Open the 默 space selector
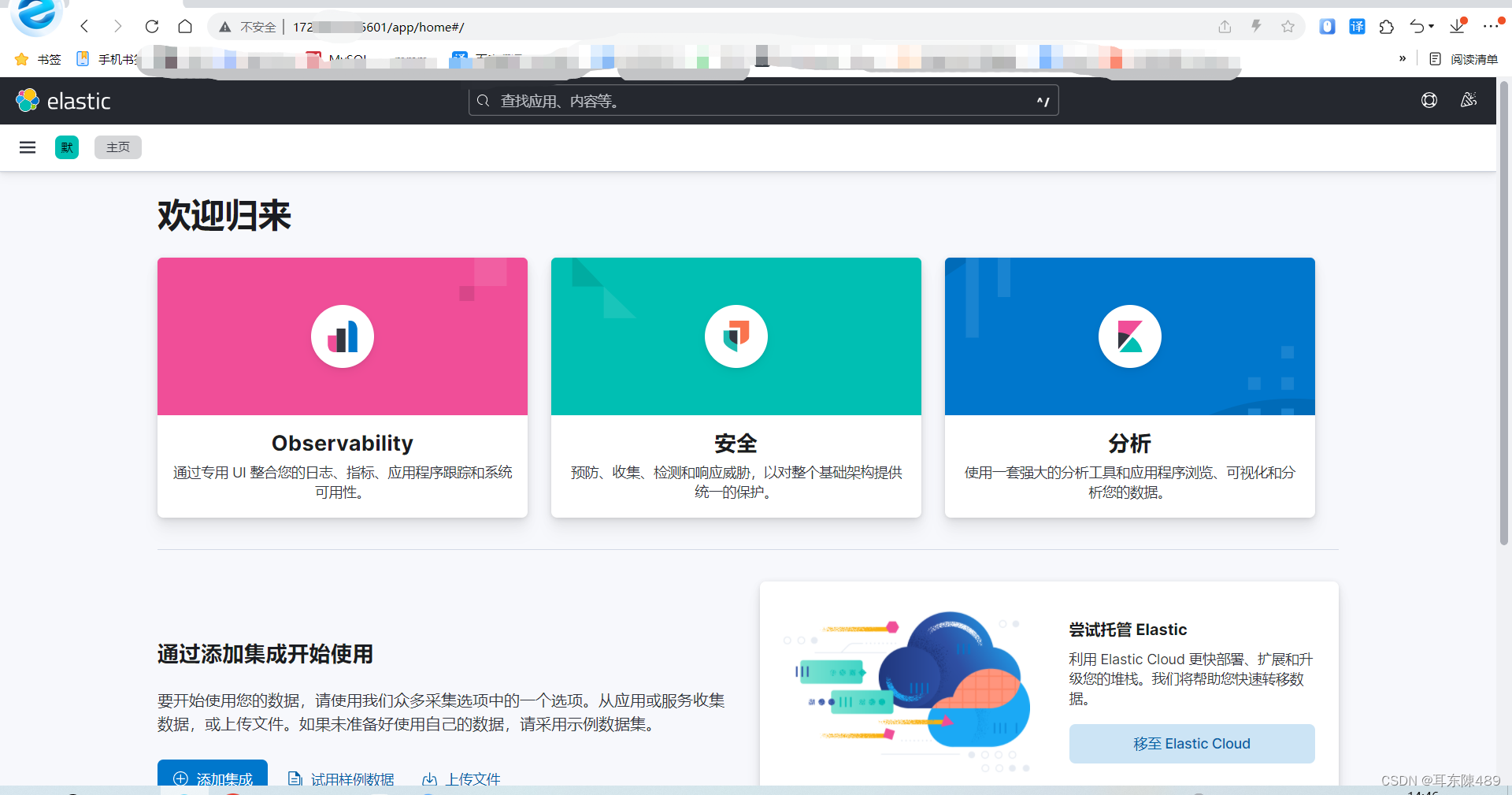This screenshot has height=795, width=1512. pyautogui.click(x=66, y=147)
